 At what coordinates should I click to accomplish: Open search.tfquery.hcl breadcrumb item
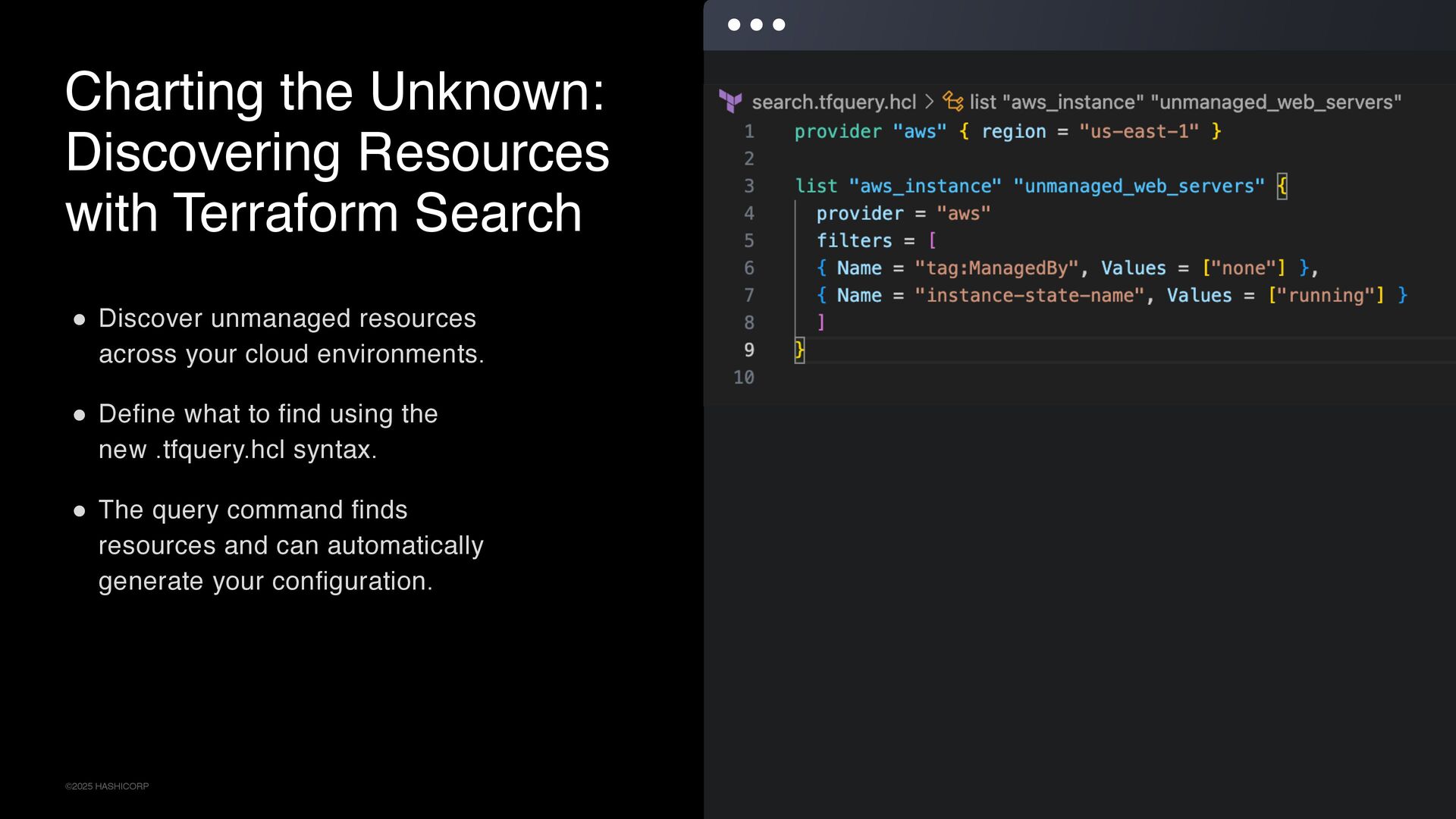[833, 102]
